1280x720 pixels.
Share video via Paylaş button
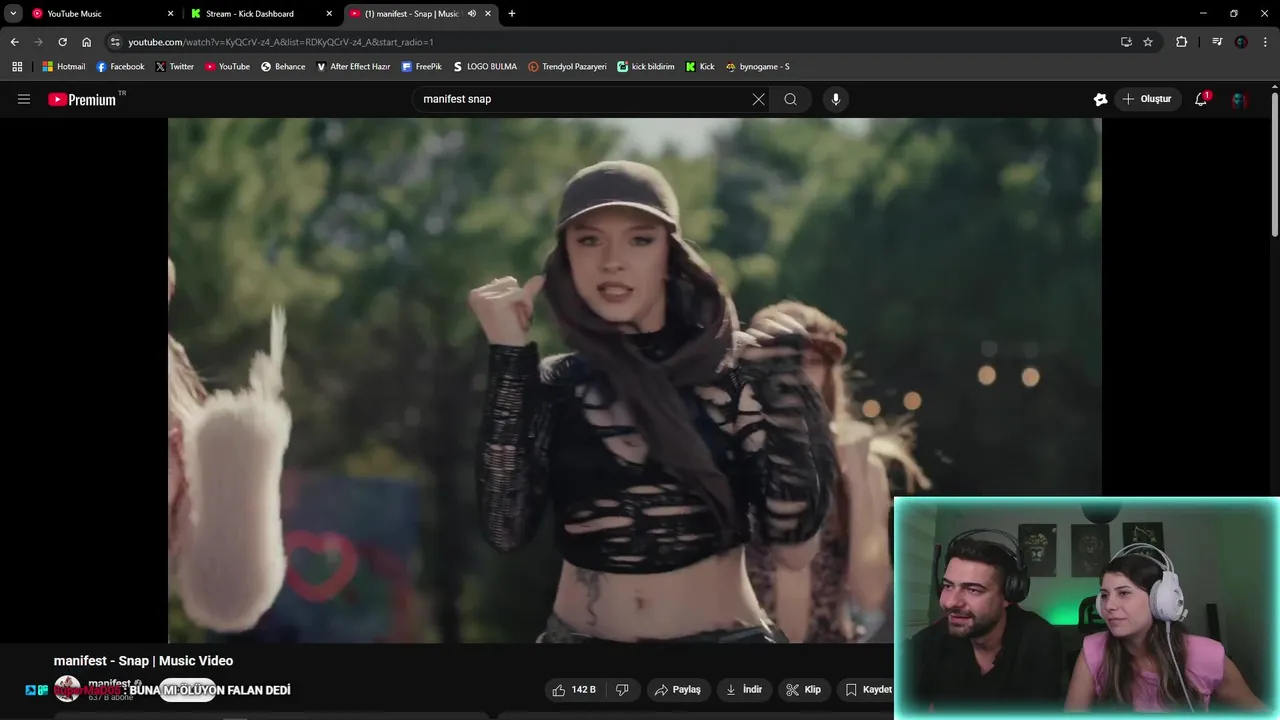click(x=678, y=690)
